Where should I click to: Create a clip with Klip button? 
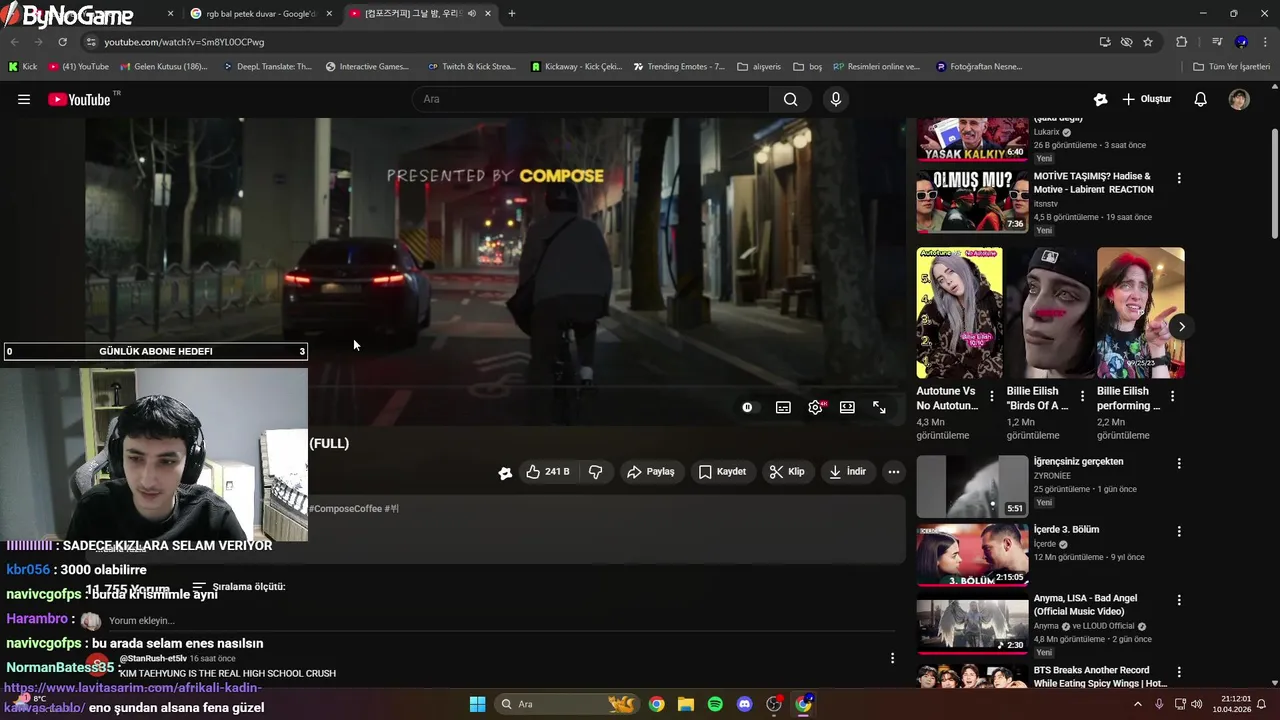pyautogui.click(x=786, y=472)
